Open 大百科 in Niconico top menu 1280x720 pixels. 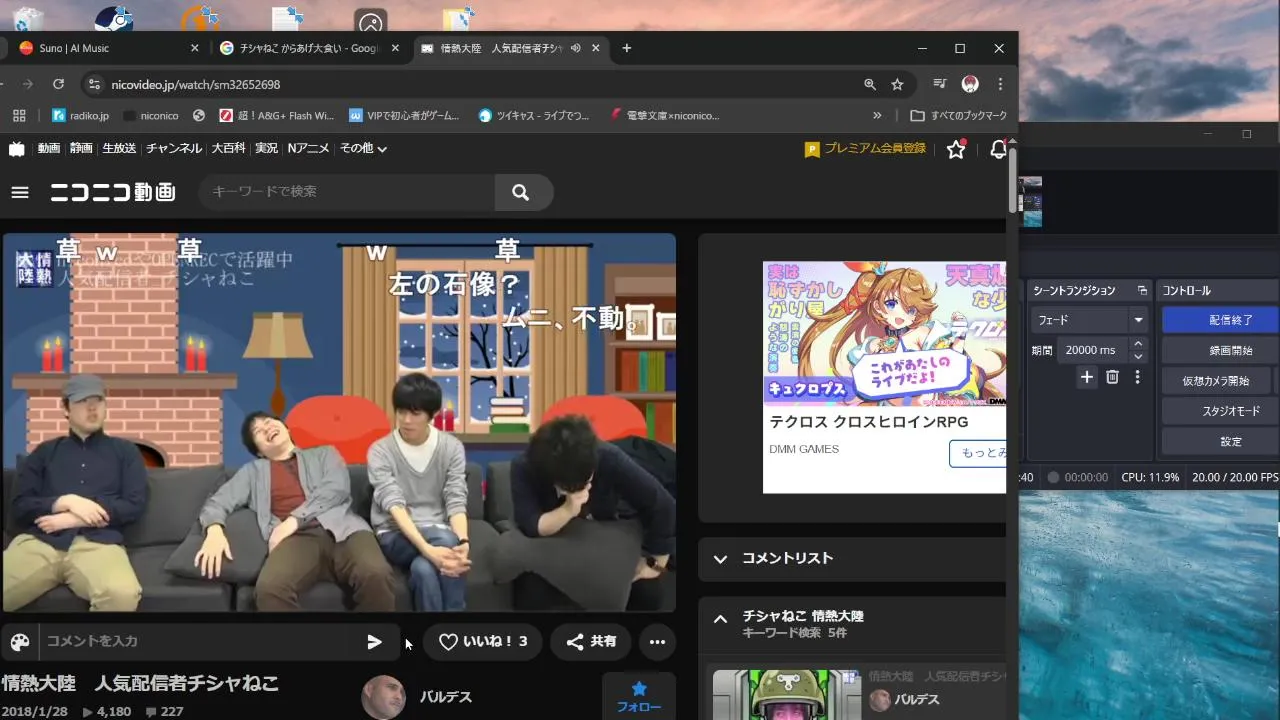click(228, 148)
